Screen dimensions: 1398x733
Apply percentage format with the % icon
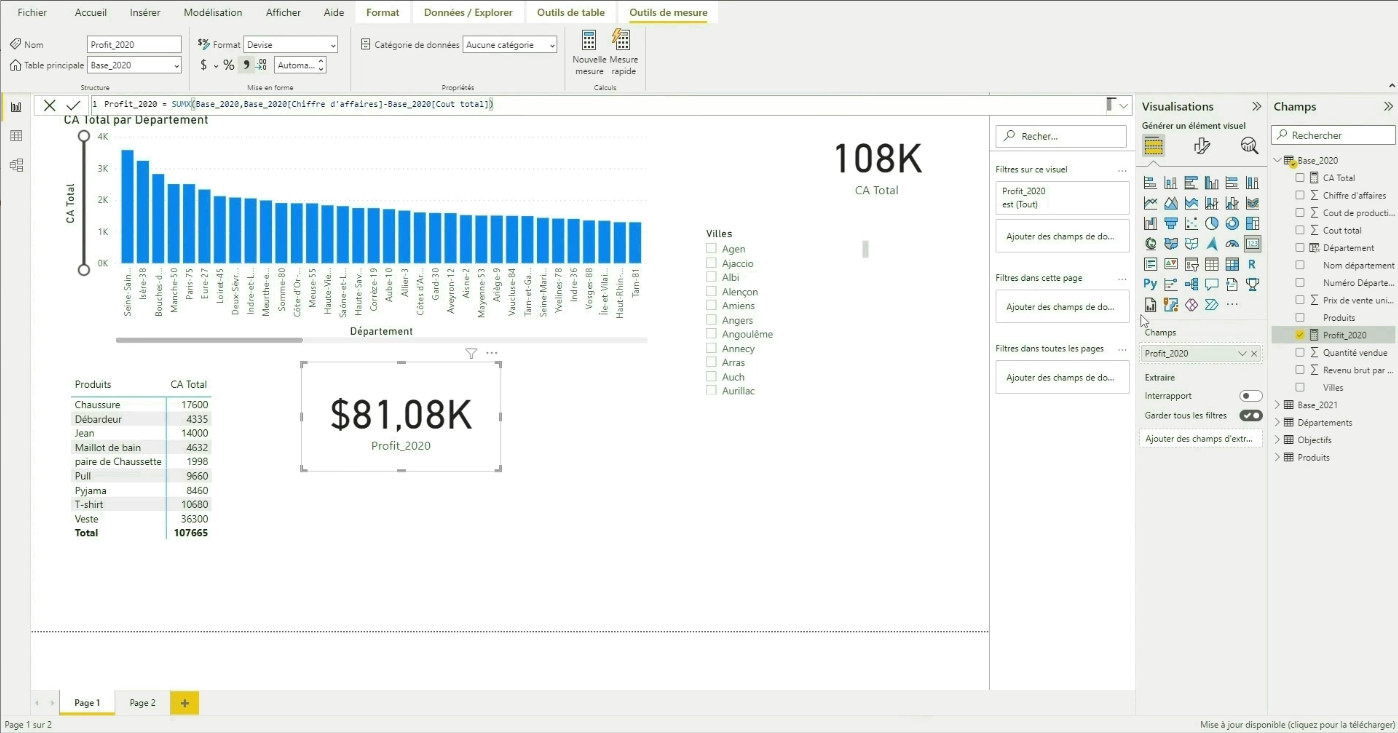[228, 65]
